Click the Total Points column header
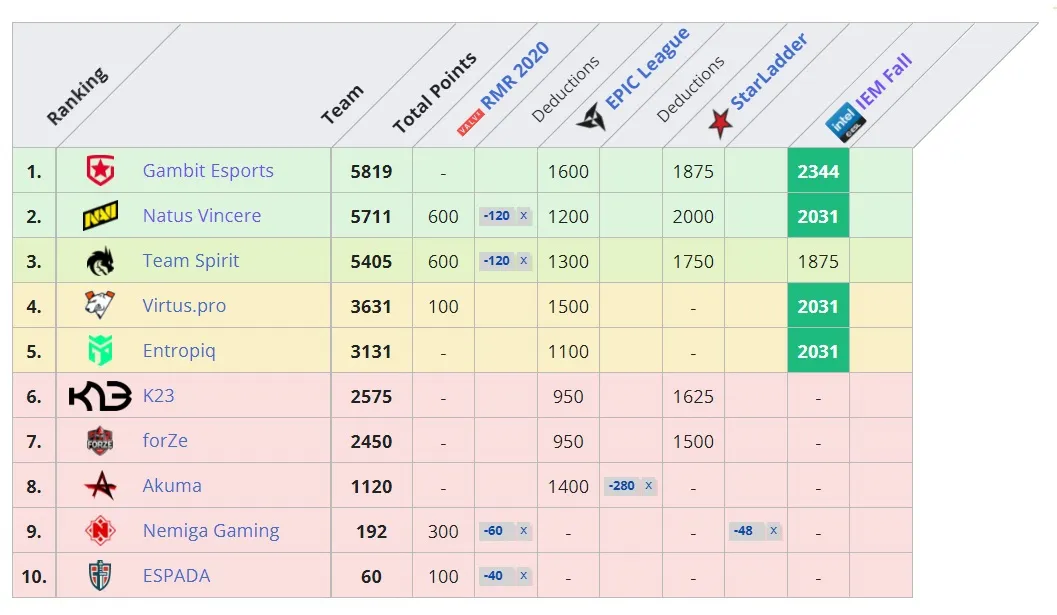The height and width of the screenshot is (615, 1057). point(435,92)
